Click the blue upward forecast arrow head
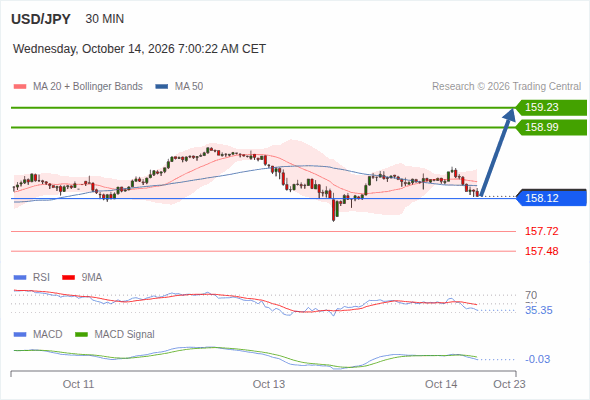 (x=510, y=114)
